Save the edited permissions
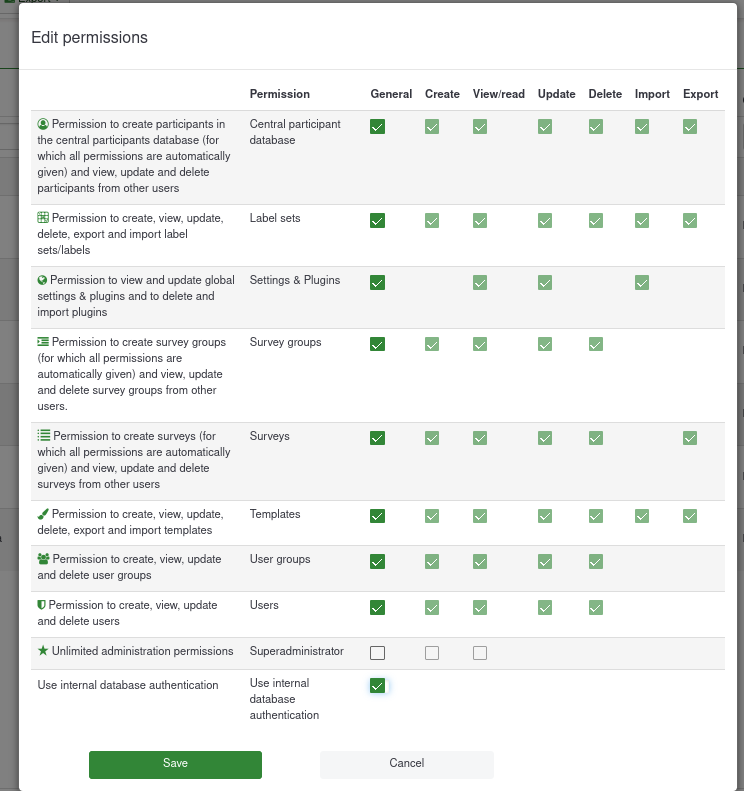Image resolution: width=744 pixels, height=791 pixels. 175,764
